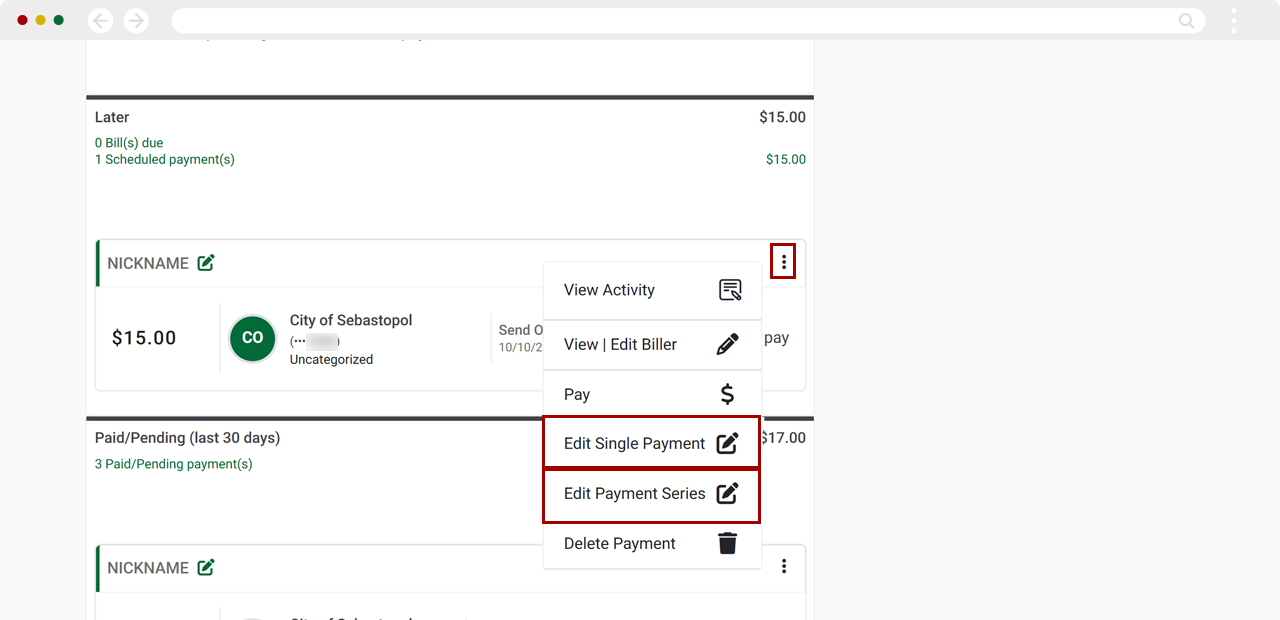Select the pencil icon for View | Edit Biller
The height and width of the screenshot is (620, 1280).
click(x=728, y=344)
